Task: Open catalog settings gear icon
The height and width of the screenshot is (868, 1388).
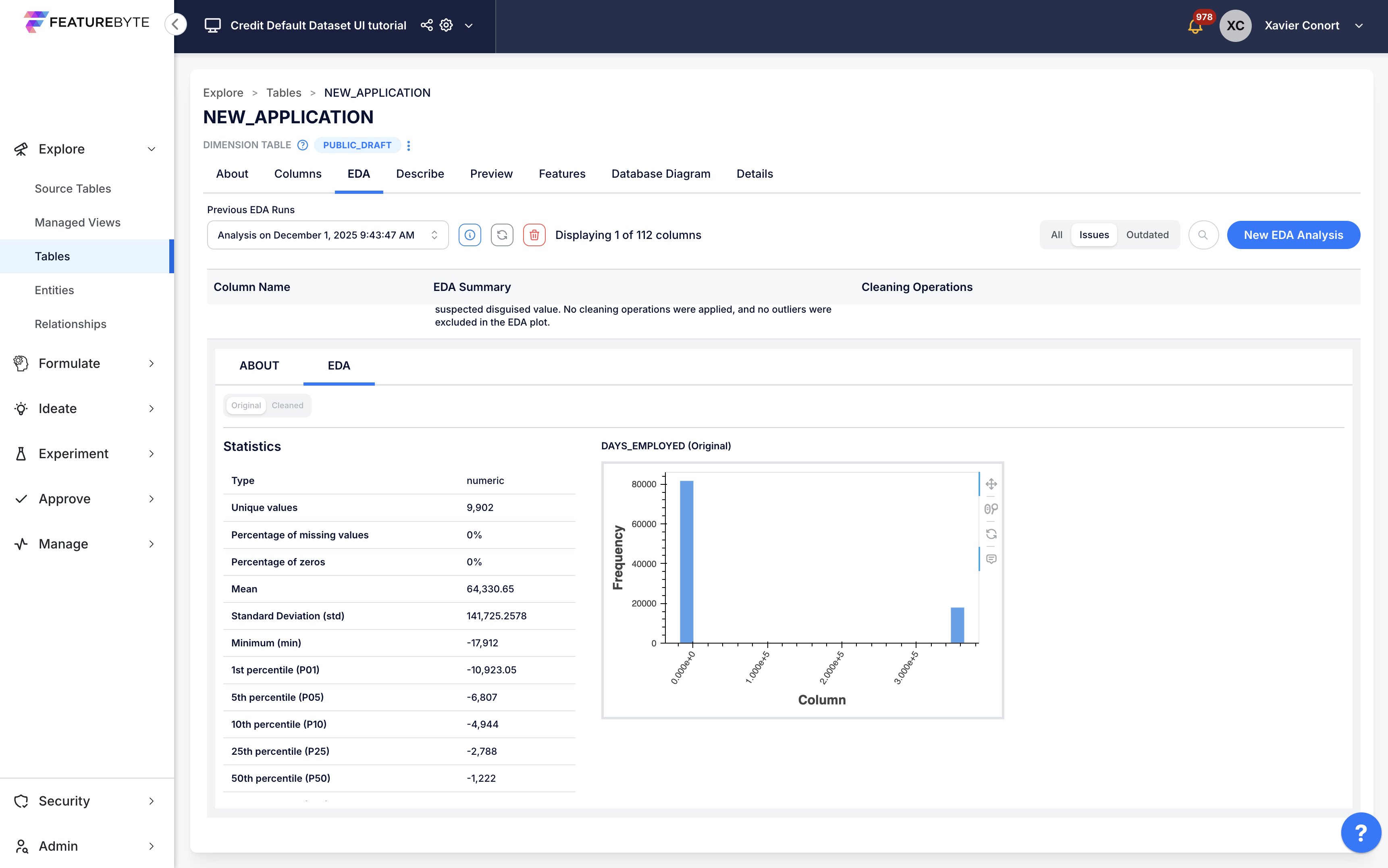Action: click(x=446, y=25)
